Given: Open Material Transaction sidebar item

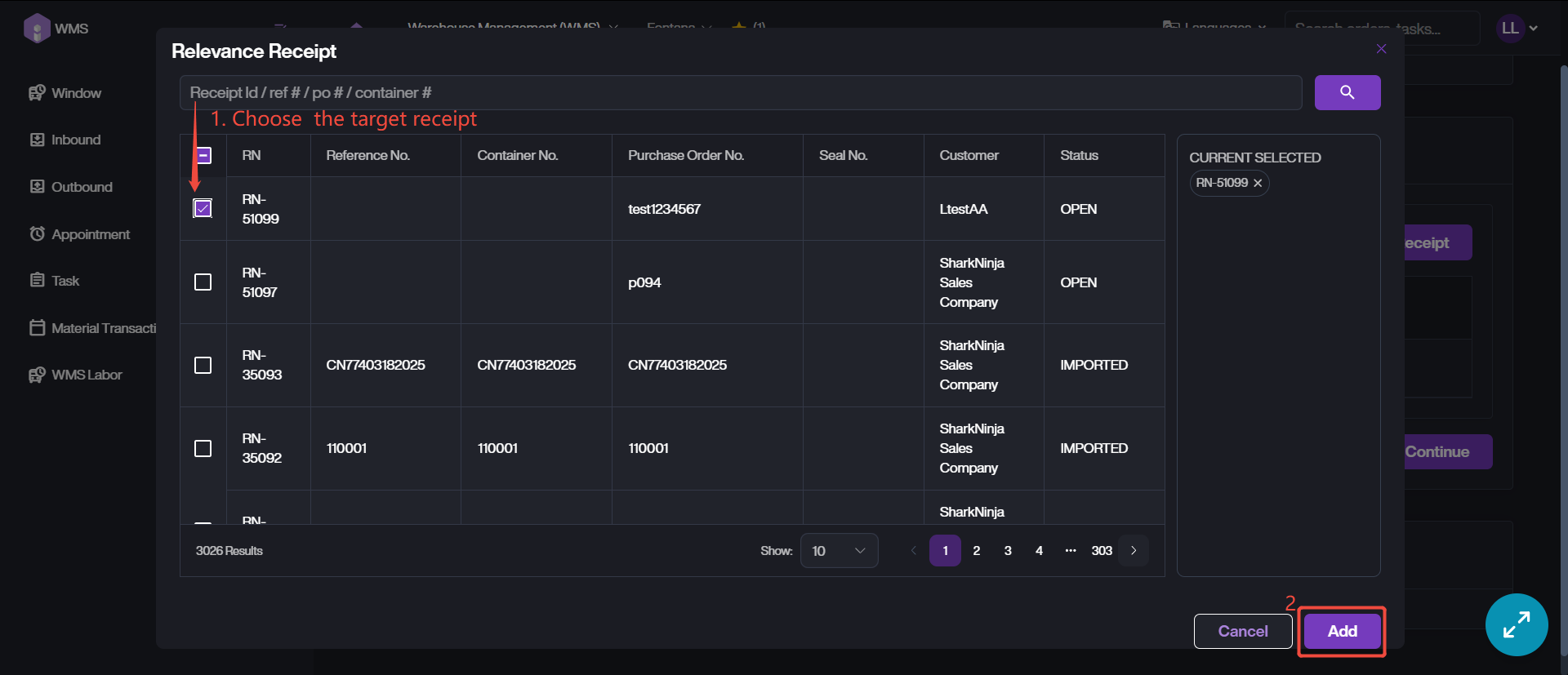Looking at the screenshot, I should 102,328.
